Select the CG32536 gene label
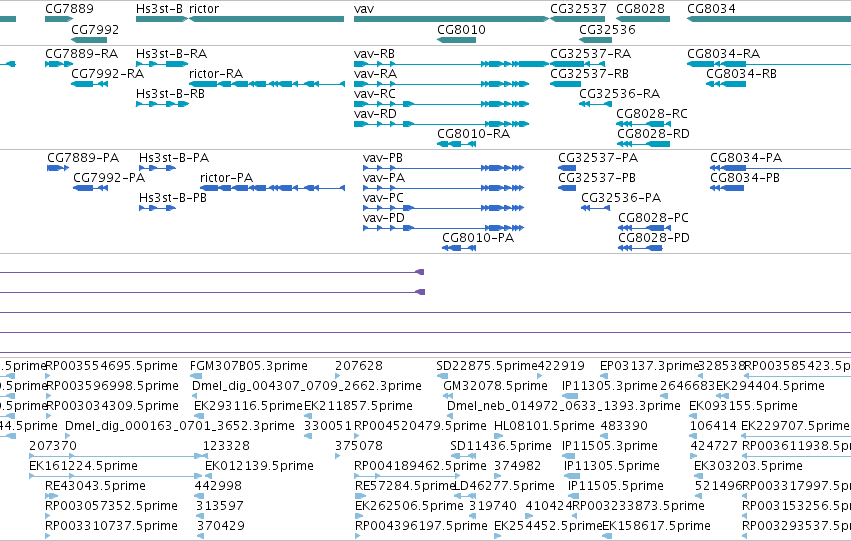851x541 pixels. pyautogui.click(x=607, y=29)
